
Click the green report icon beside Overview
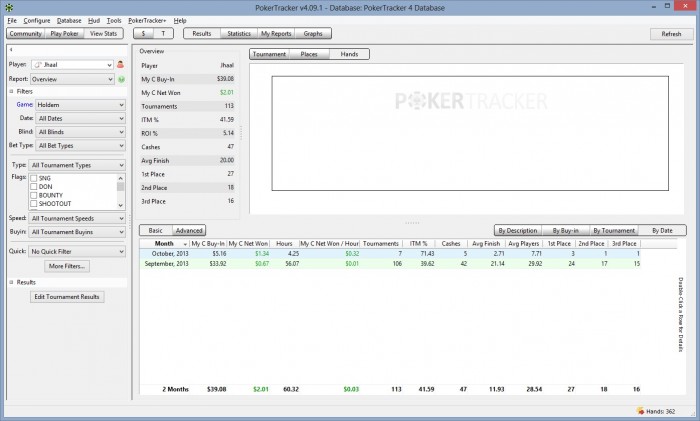tap(121, 79)
